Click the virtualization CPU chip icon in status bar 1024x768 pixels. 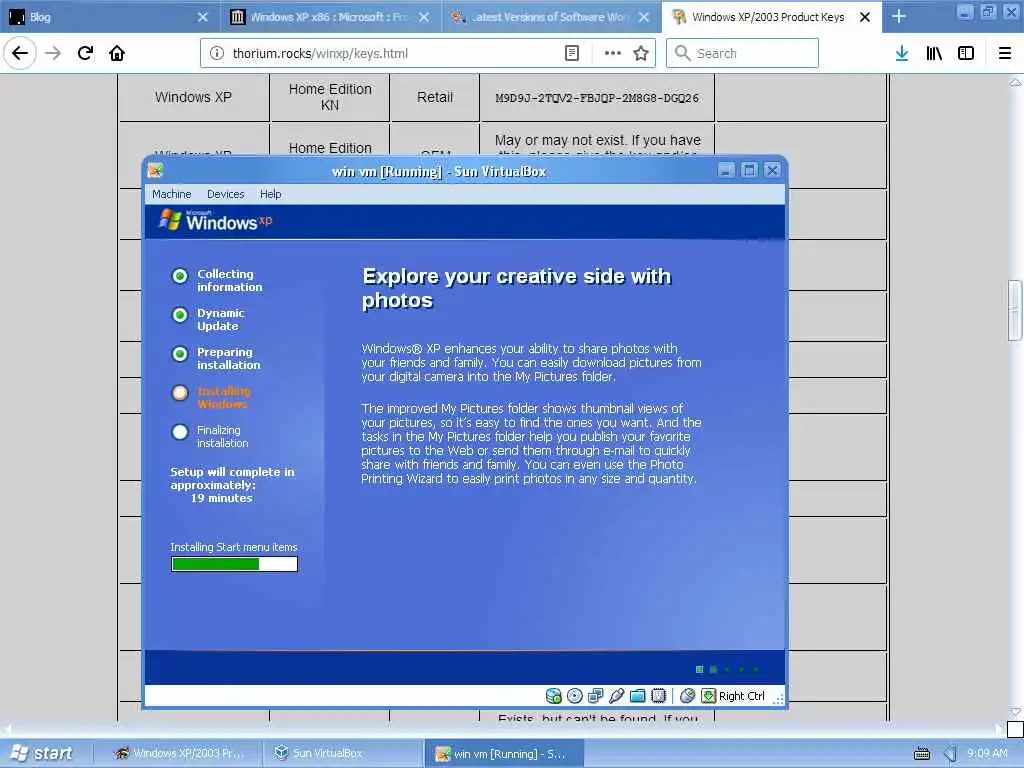click(658, 696)
